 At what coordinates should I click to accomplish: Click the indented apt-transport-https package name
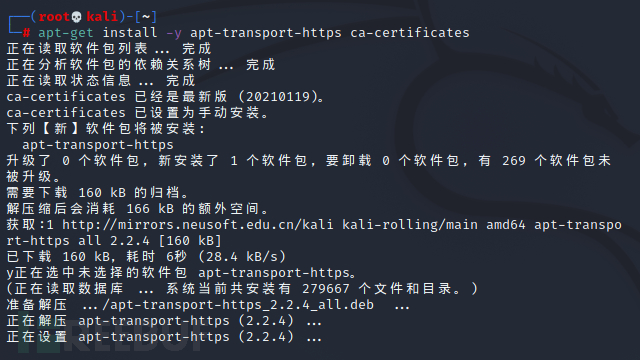[98, 145]
